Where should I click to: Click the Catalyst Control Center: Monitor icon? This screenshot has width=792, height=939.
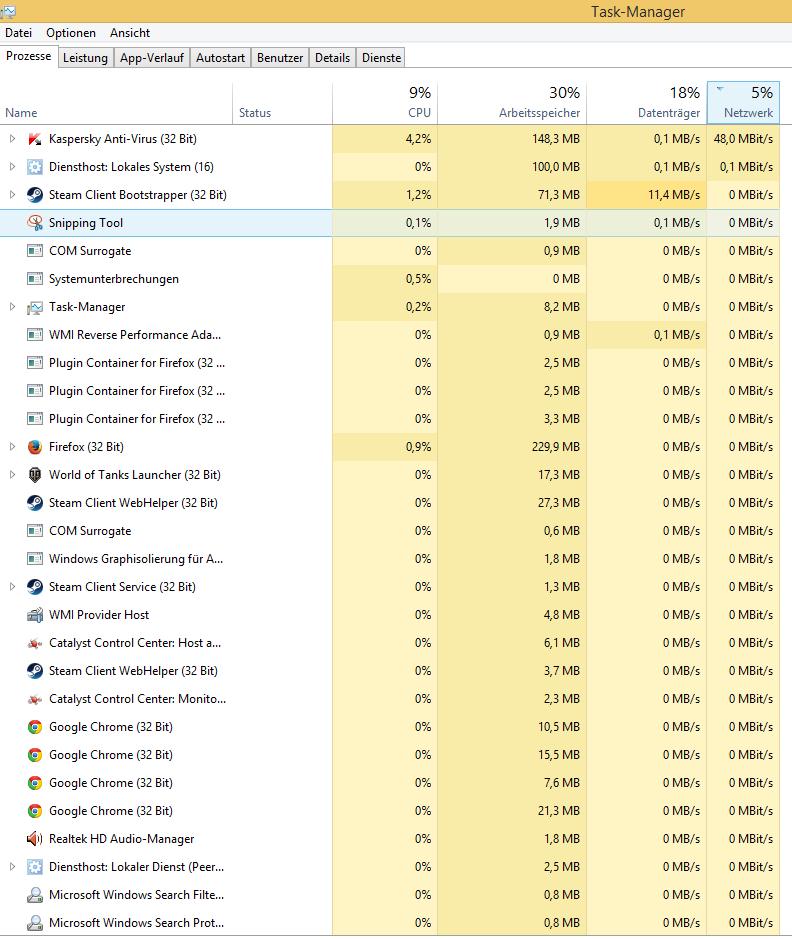click(35, 699)
